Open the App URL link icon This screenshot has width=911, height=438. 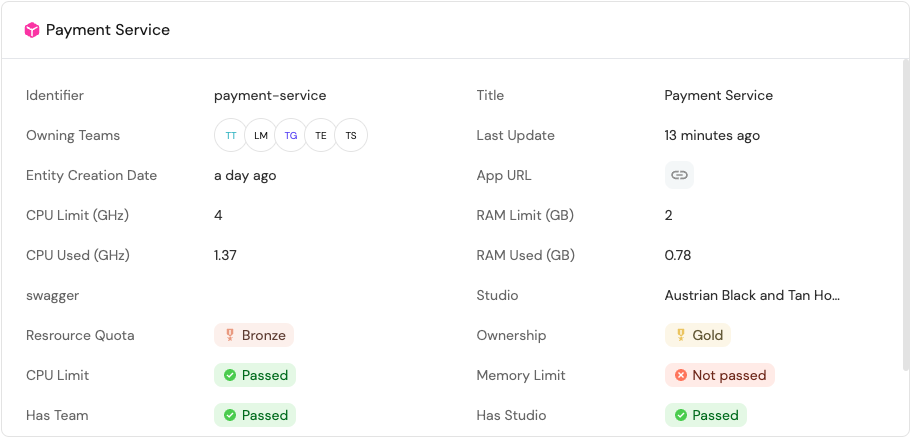679,175
